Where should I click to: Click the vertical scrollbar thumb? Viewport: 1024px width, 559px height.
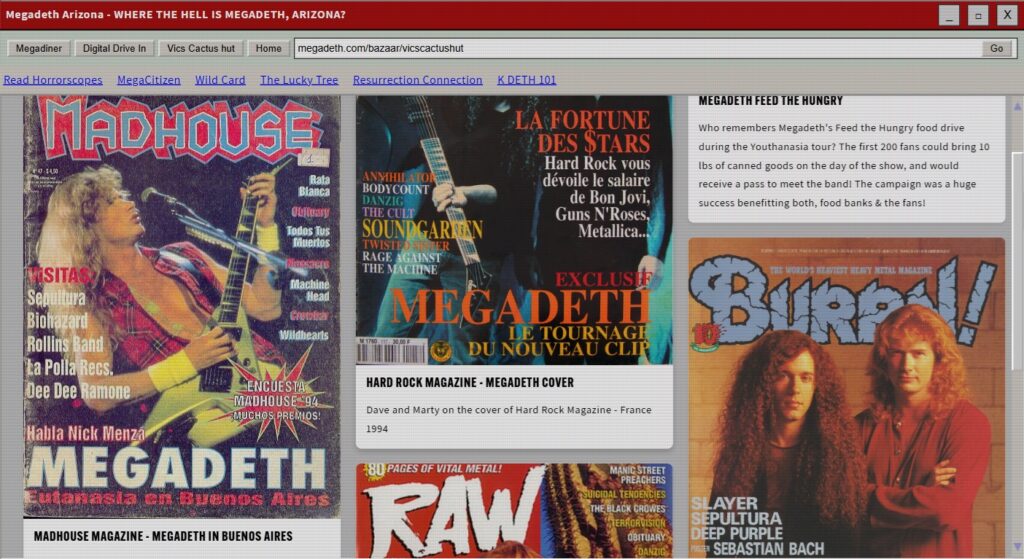pyautogui.click(x=1017, y=261)
